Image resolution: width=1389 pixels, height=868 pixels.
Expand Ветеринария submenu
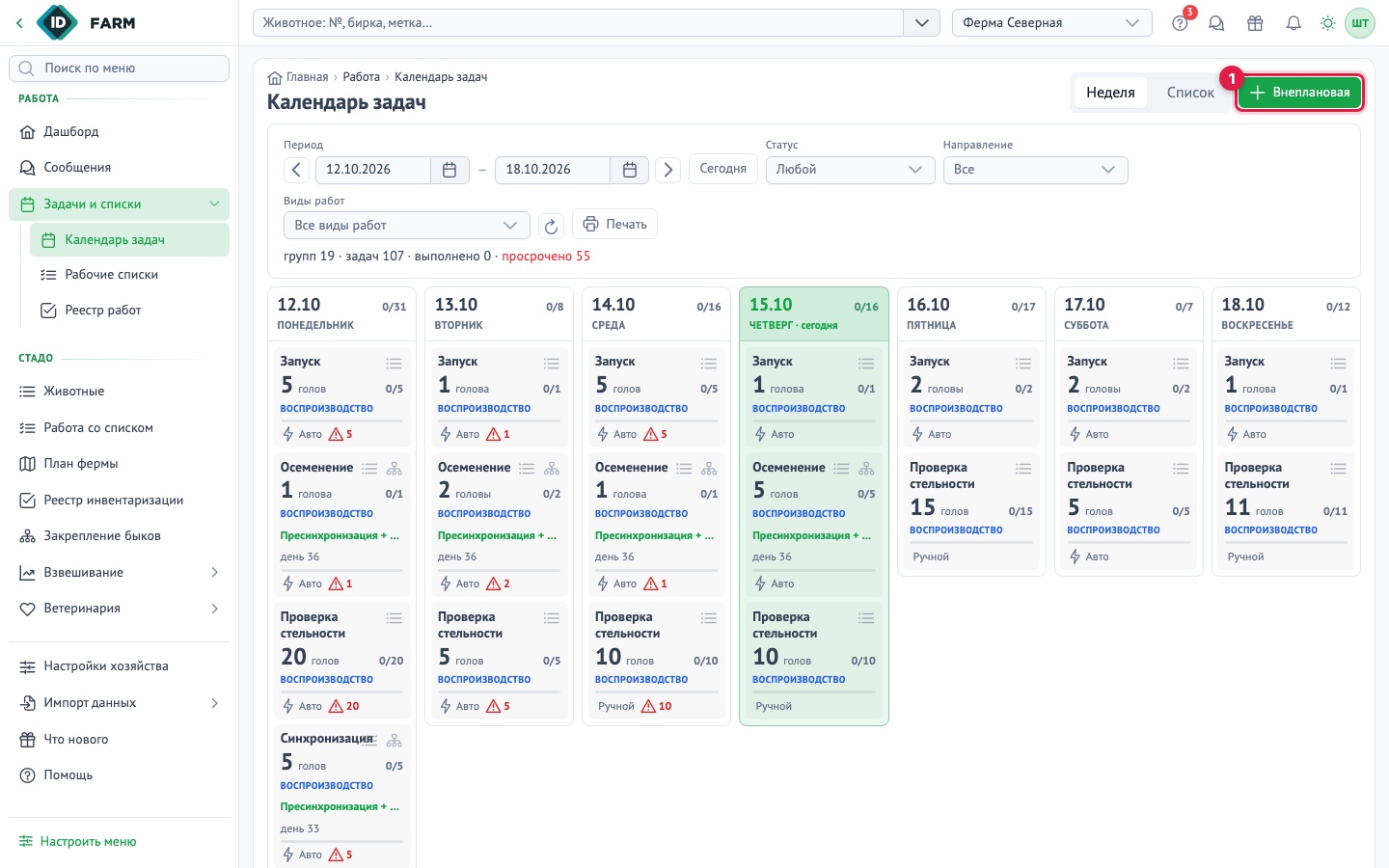214,609
